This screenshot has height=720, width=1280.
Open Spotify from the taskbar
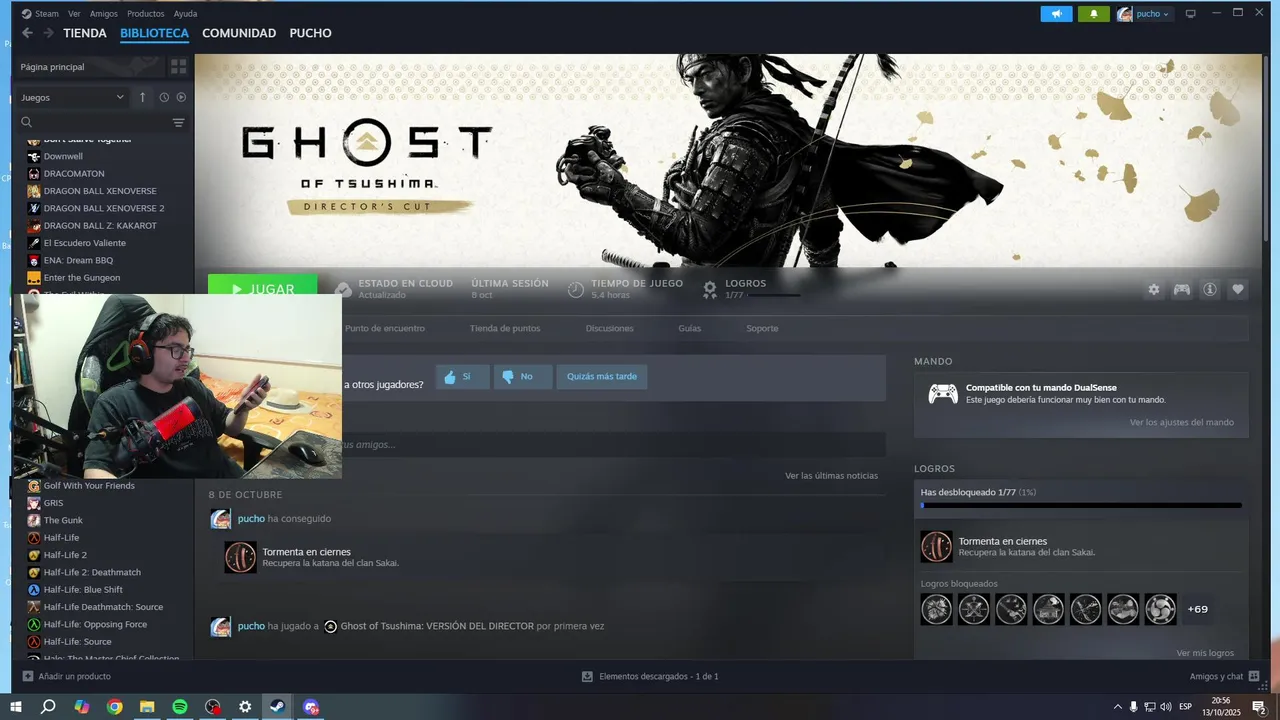180,707
